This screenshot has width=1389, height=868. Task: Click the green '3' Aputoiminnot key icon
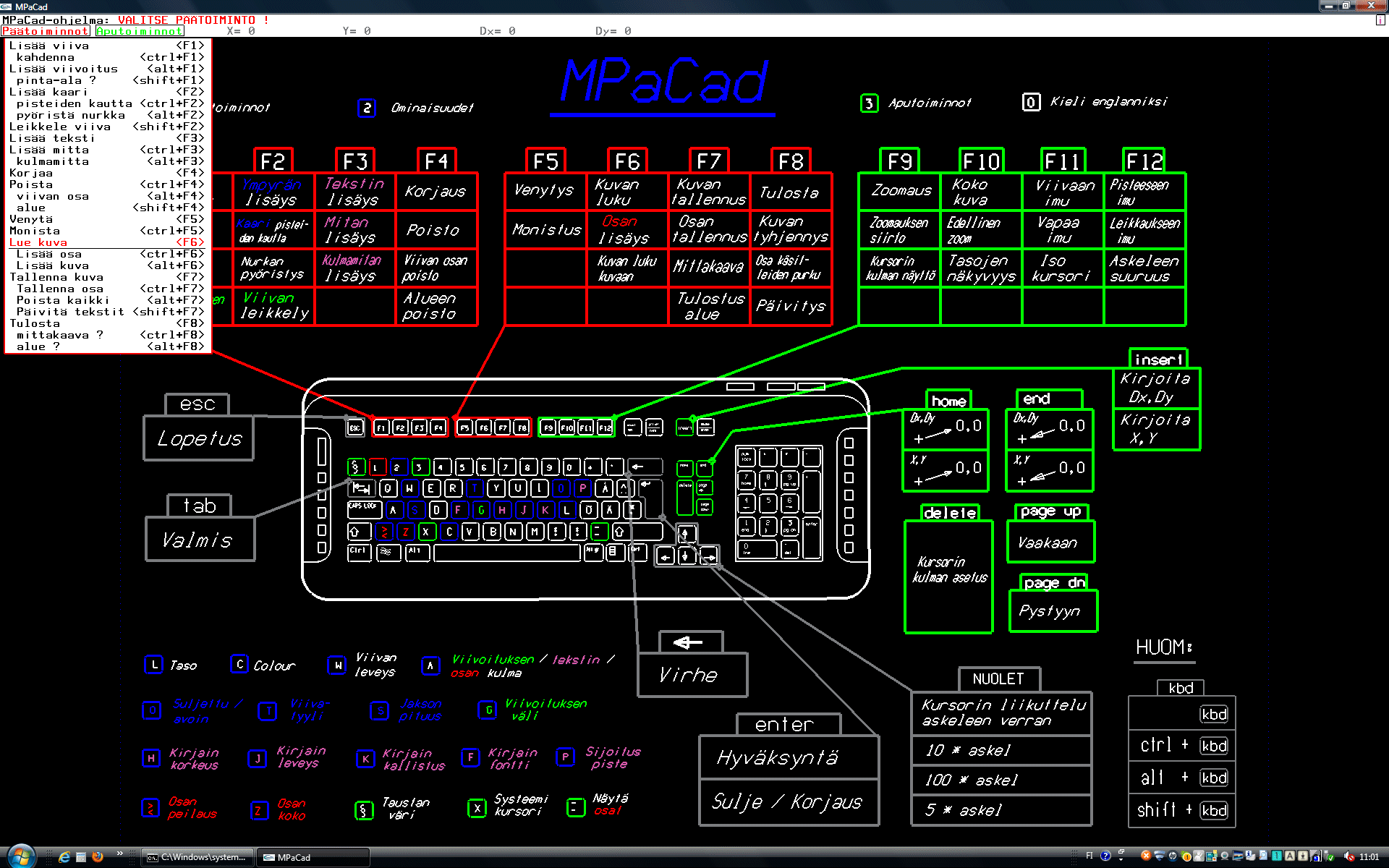pos(869,103)
